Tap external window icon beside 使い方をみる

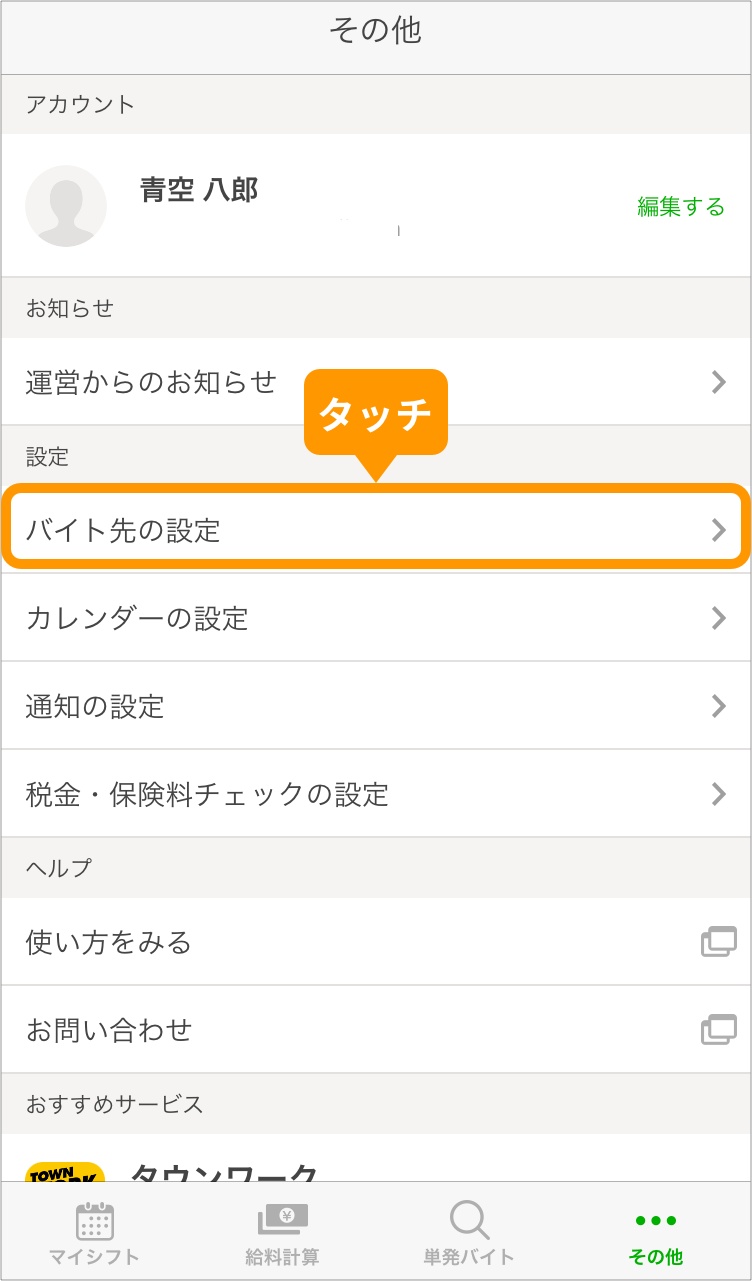718,942
